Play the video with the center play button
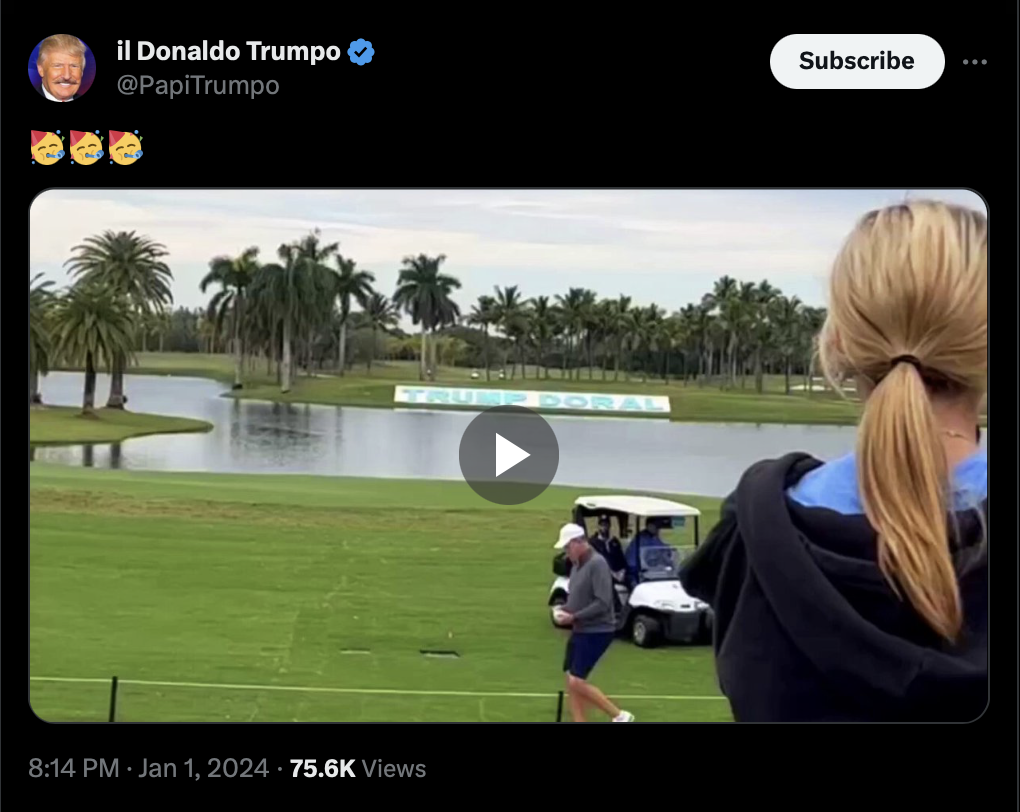The height and width of the screenshot is (812, 1020). [x=509, y=455]
